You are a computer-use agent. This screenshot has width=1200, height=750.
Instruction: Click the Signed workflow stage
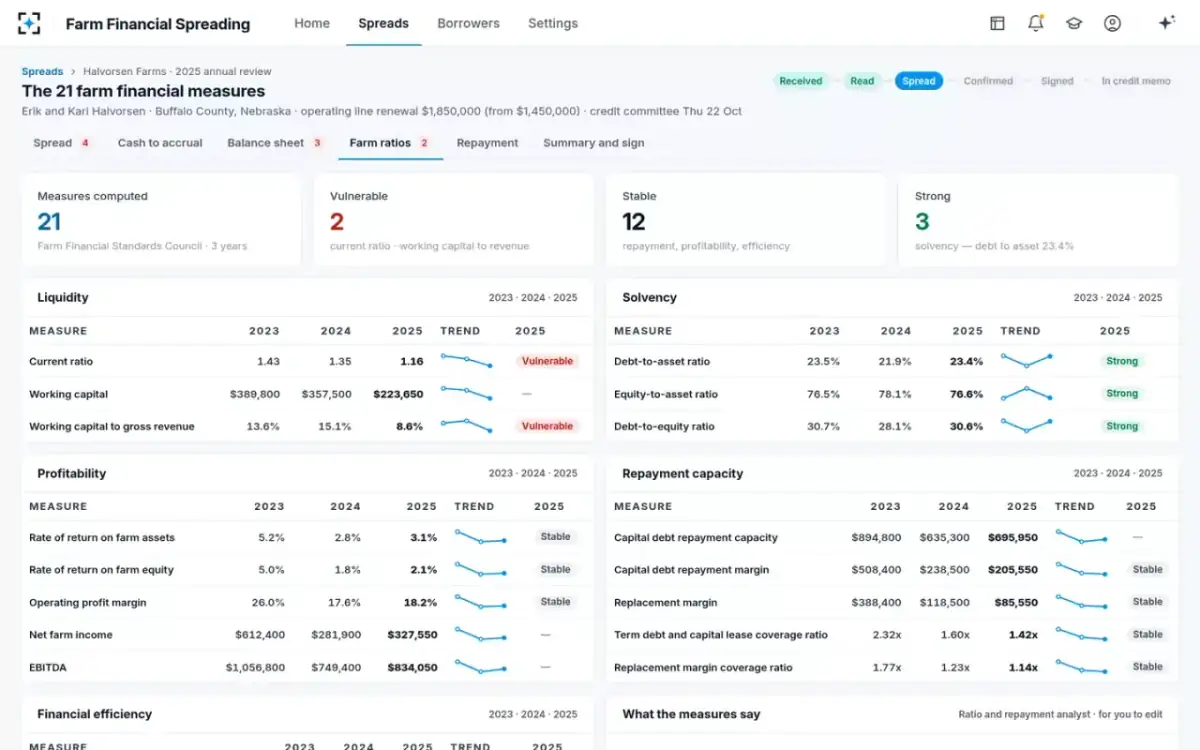click(x=1057, y=81)
